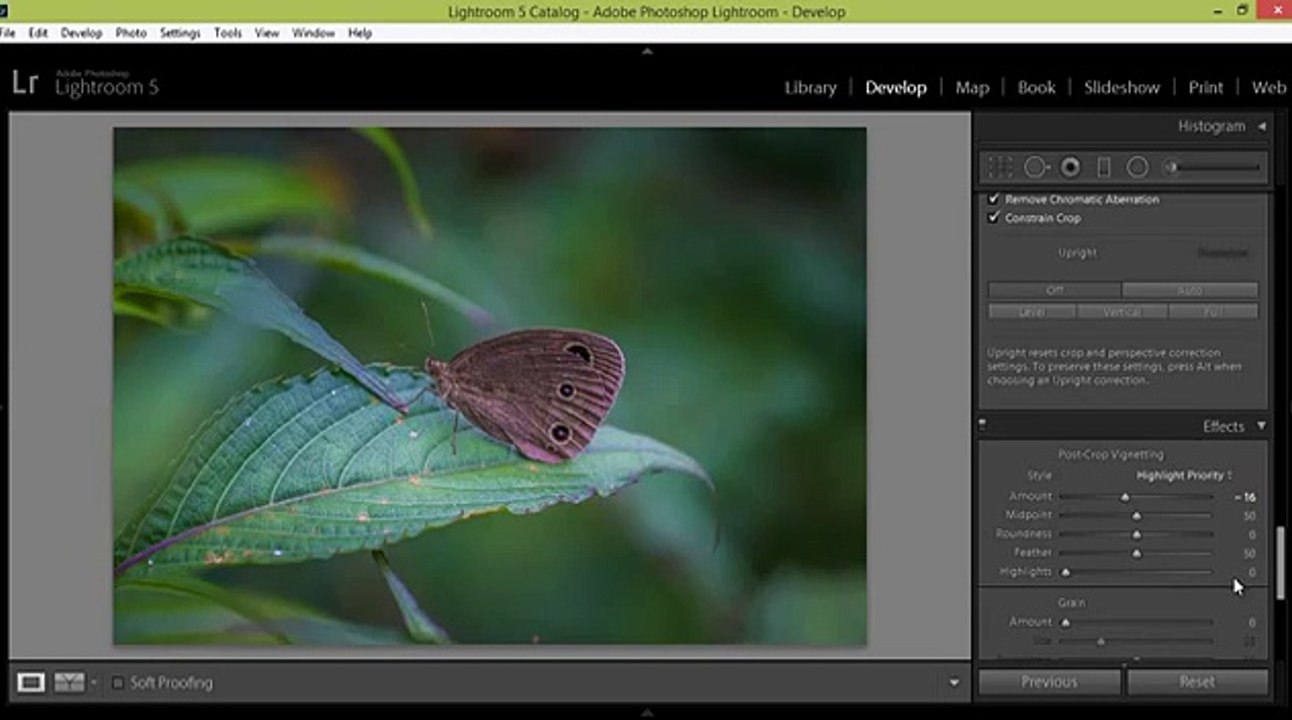Switch to the Library module

(x=810, y=87)
